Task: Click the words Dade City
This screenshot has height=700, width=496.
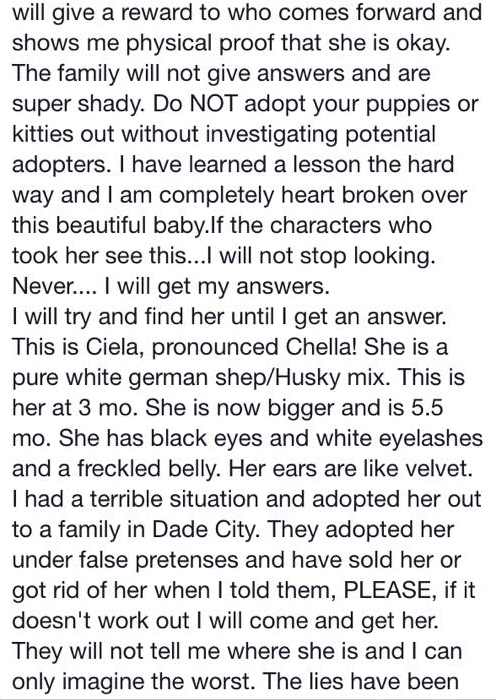Action: pos(206,530)
